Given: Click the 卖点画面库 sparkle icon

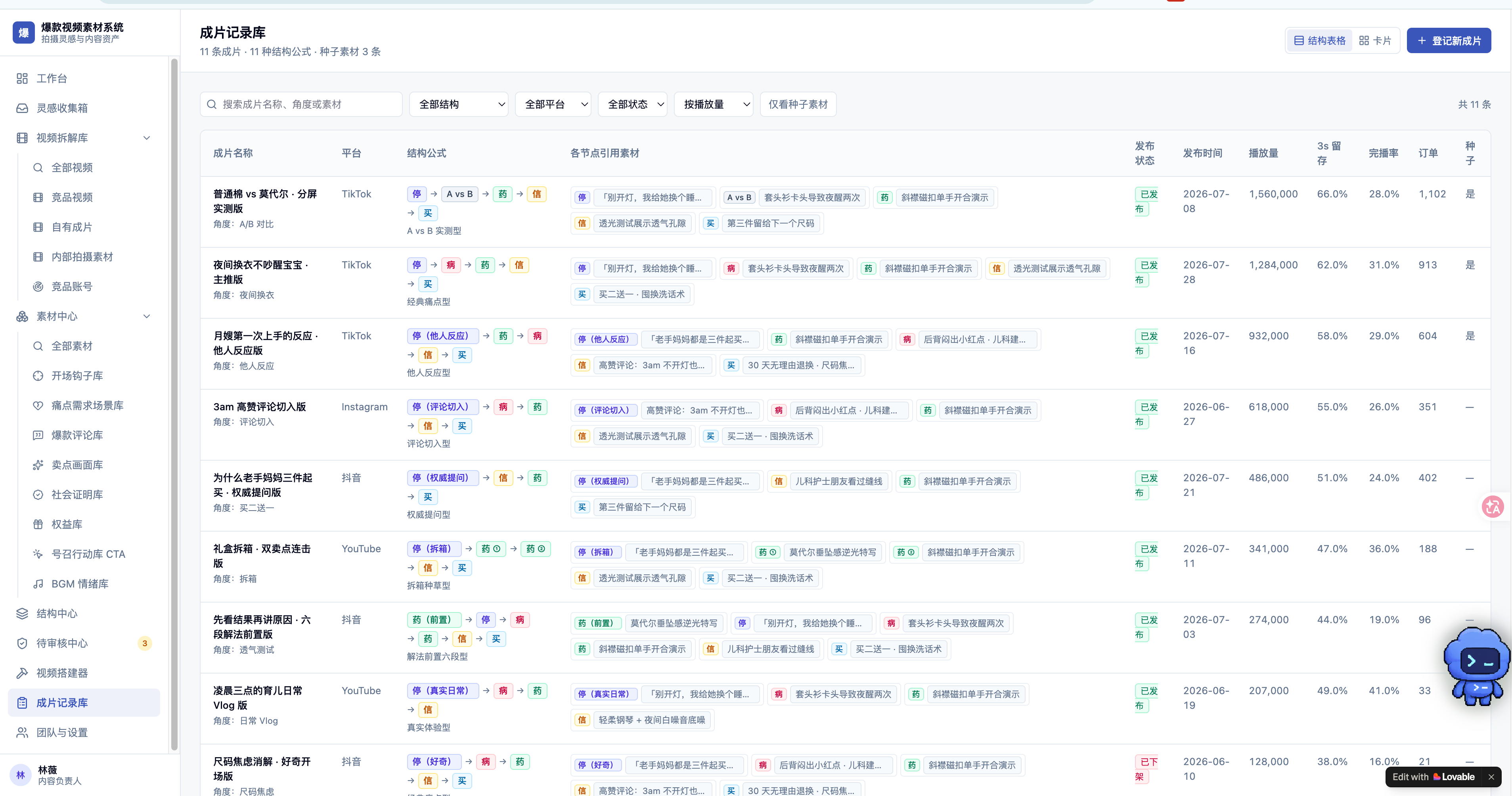Looking at the screenshot, I should [x=38, y=465].
